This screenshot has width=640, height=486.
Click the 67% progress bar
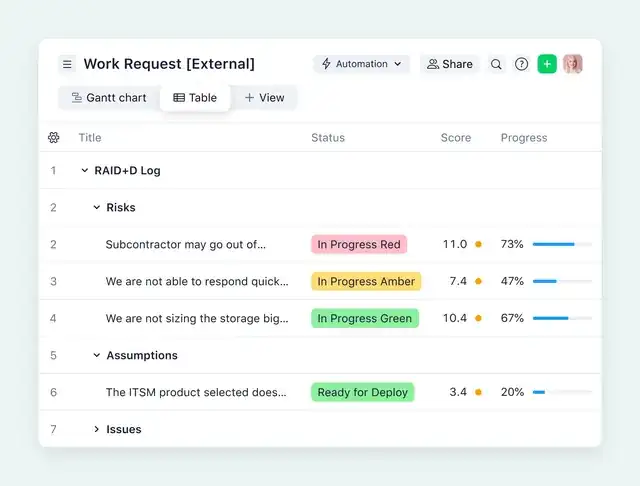pyautogui.click(x=562, y=318)
